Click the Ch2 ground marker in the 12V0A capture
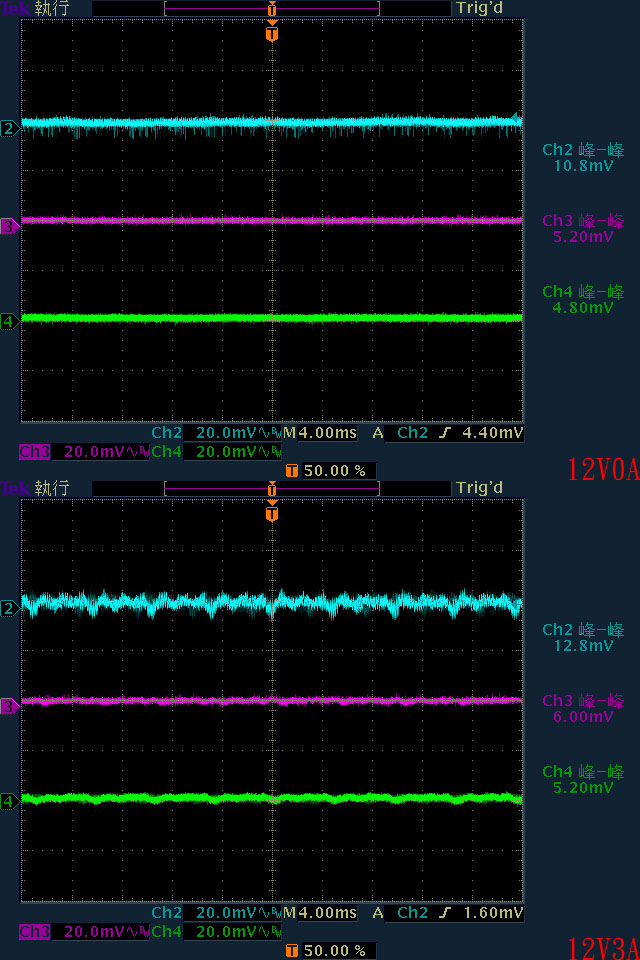The width and height of the screenshot is (640, 960). point(9,129)
